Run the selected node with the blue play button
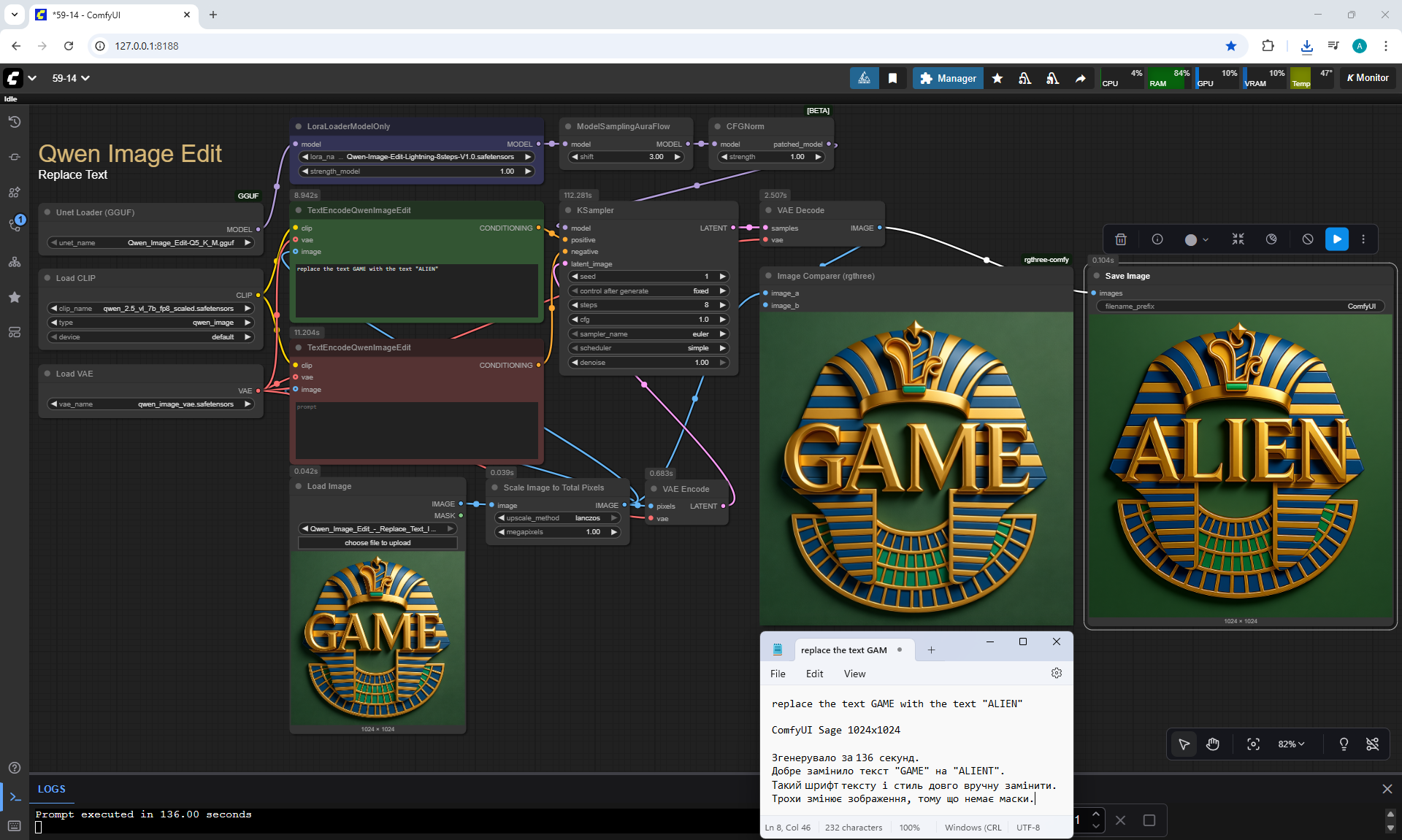 pos(1336,239)
